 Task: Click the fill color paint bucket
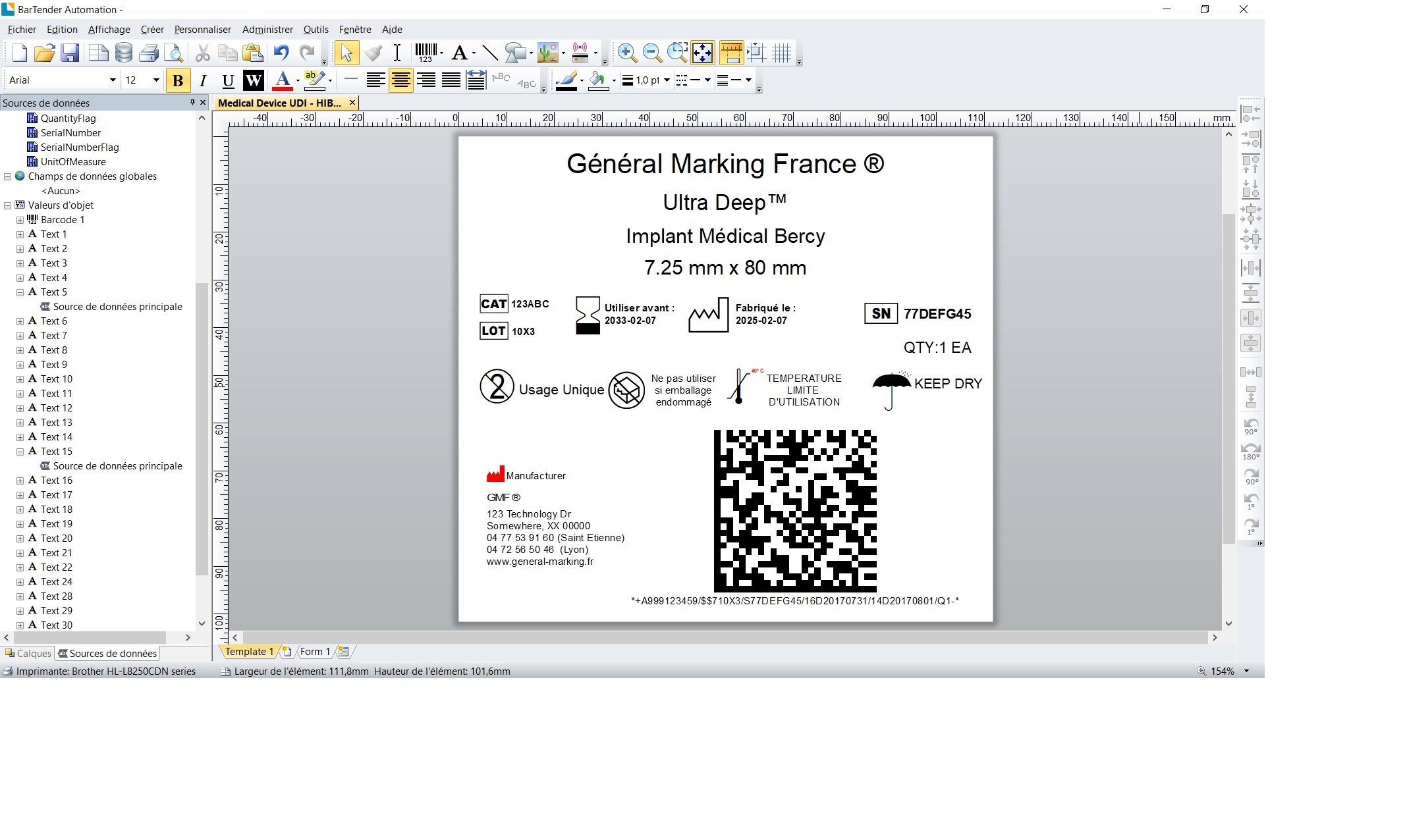pyautogui.click(x=598, y=80)
